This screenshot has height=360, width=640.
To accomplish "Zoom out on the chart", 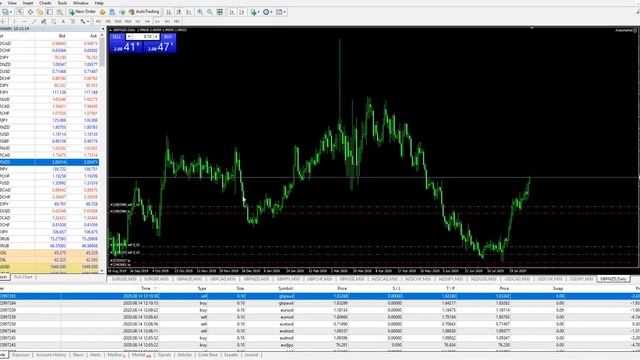I will click(x=210, y=12).
